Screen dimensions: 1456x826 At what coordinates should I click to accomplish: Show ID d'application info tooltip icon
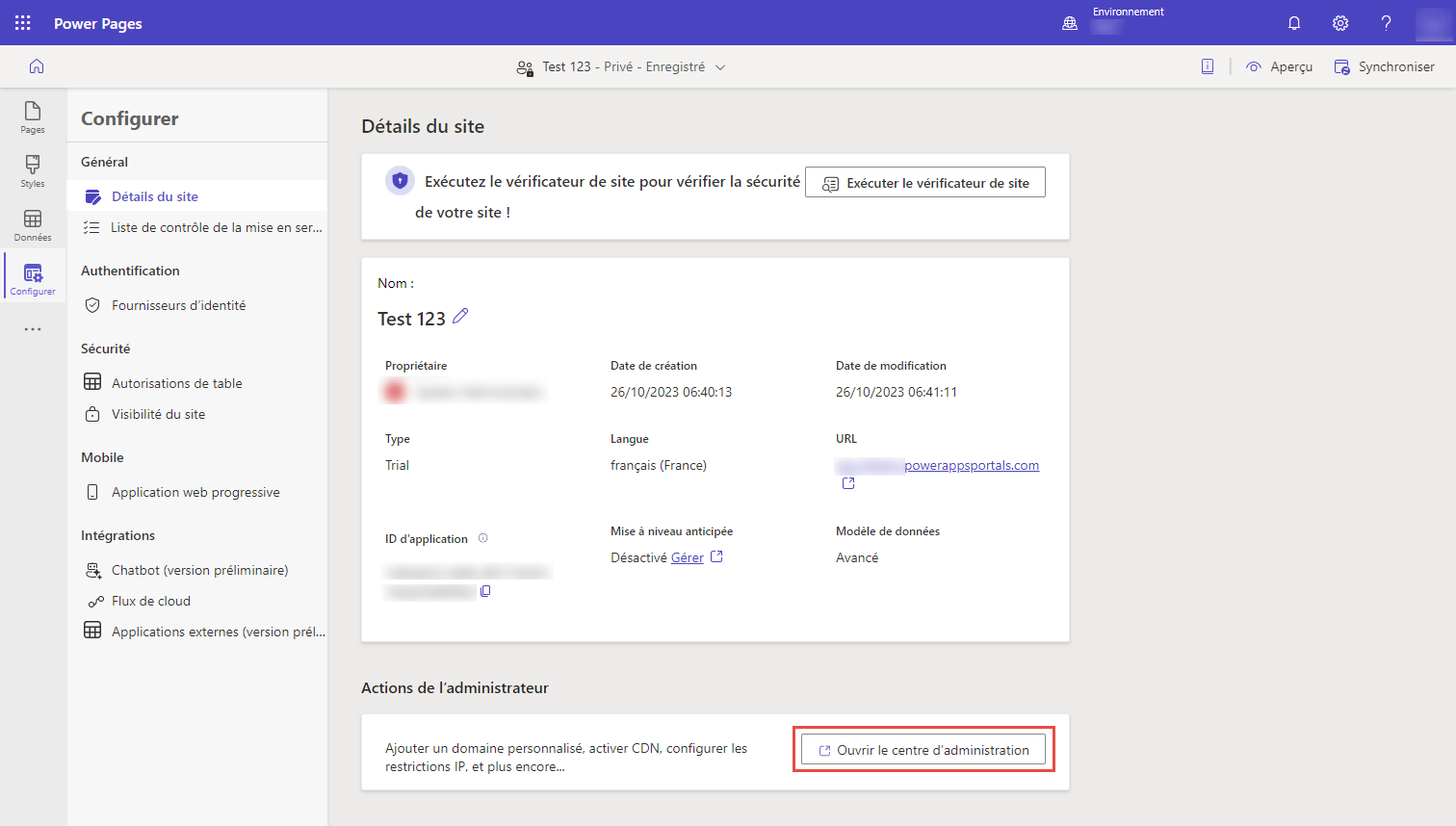tap(483, 538)
